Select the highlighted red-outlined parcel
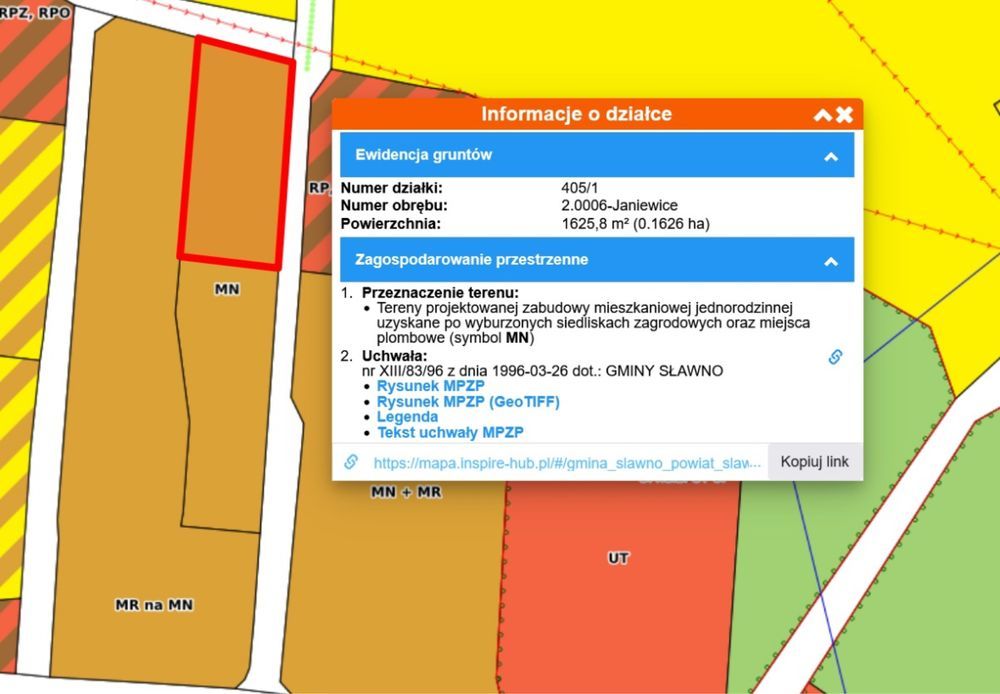 coord(236,153)
